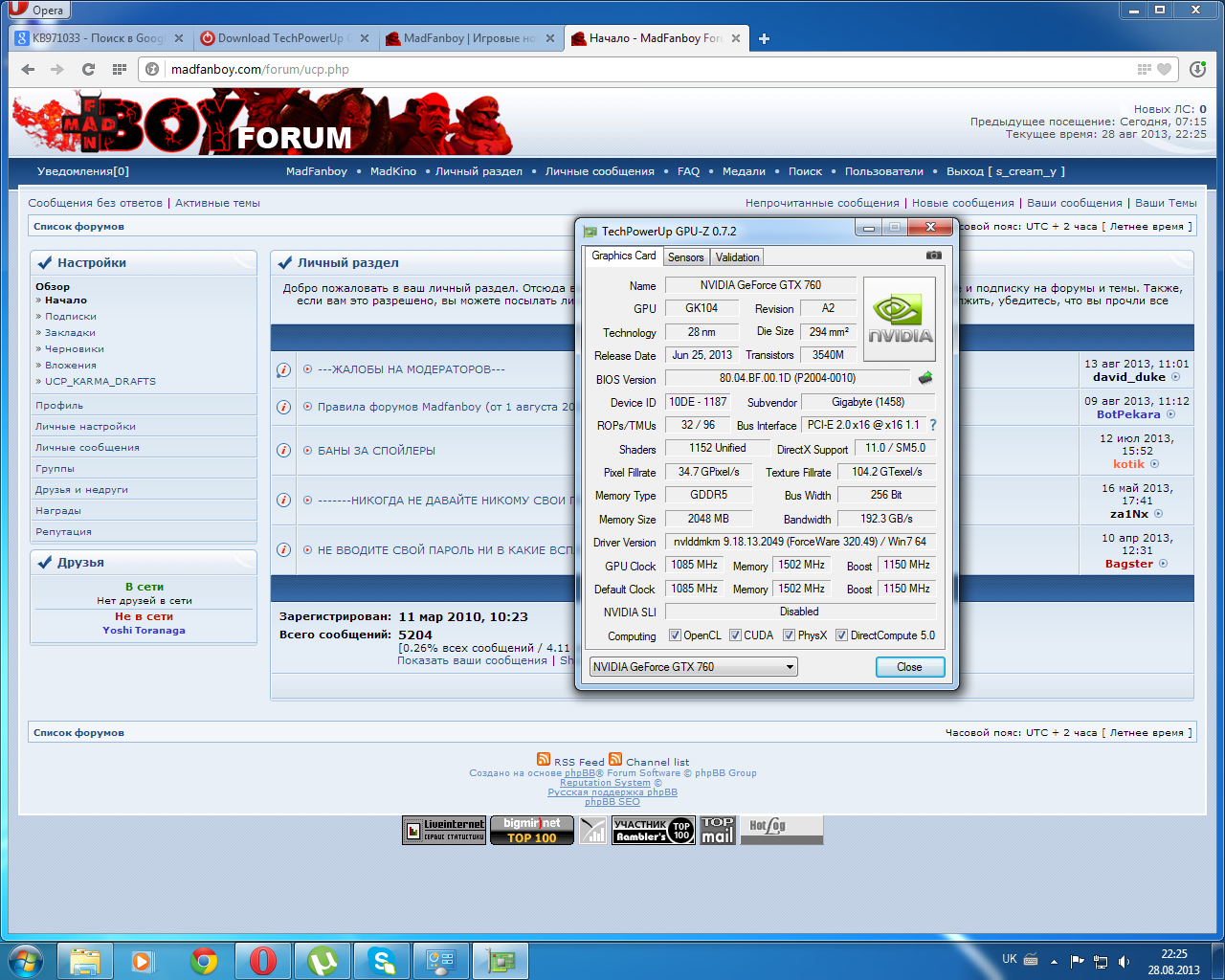Click the Close button in GPU-Z

(x=909, y=667)
